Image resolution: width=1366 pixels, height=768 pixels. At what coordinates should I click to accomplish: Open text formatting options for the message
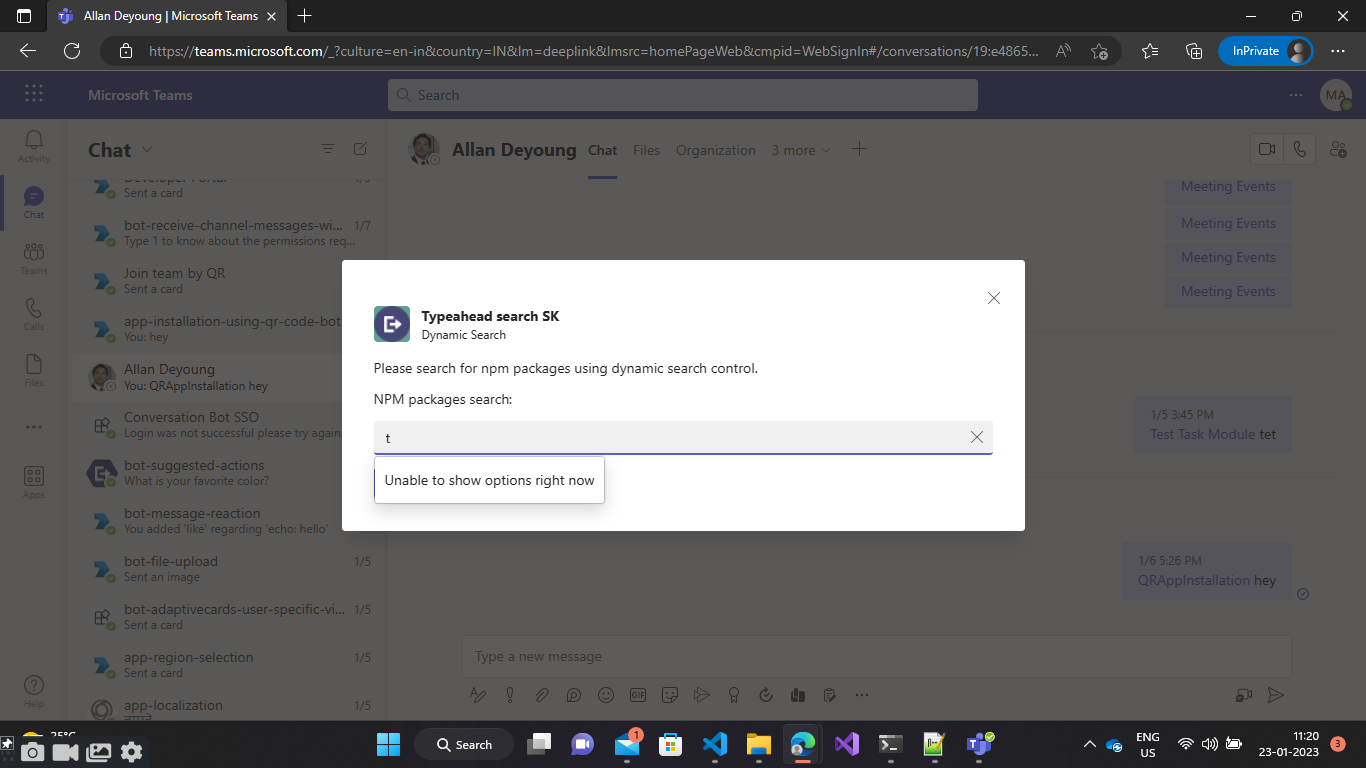click(x=478, y=694)
